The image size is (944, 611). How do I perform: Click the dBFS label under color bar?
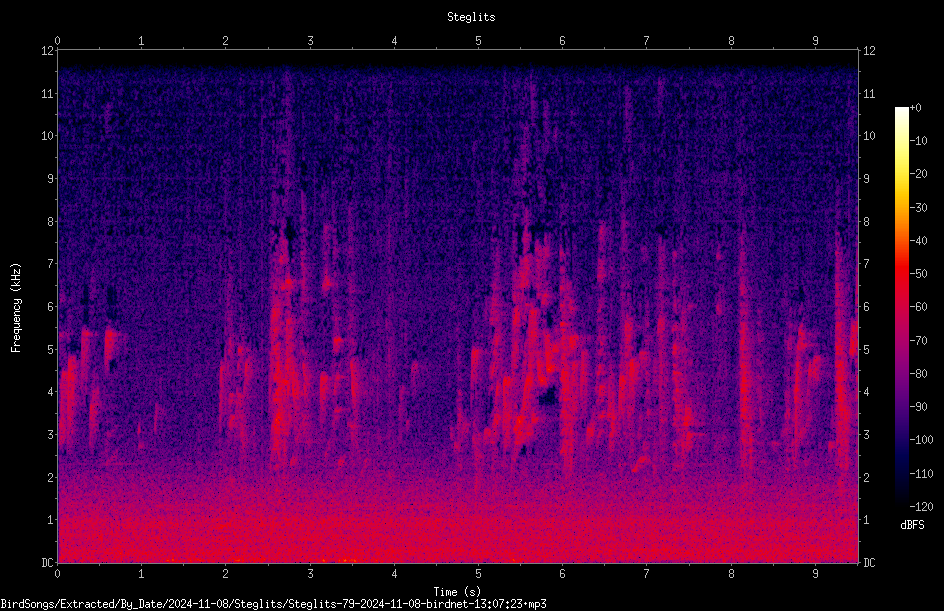[912, 525]
